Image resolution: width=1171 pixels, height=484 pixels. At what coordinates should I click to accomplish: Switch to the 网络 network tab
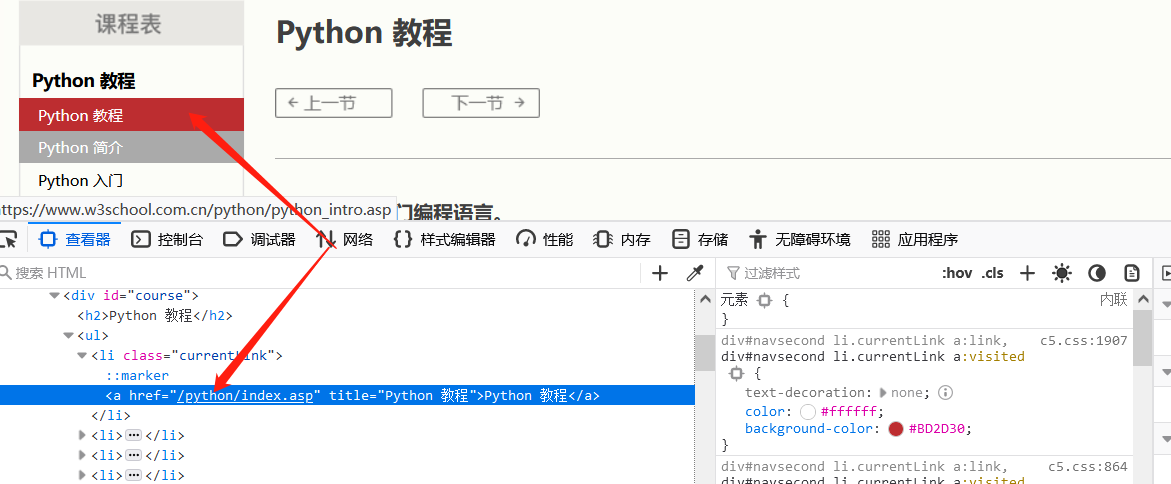click(344, 240)
